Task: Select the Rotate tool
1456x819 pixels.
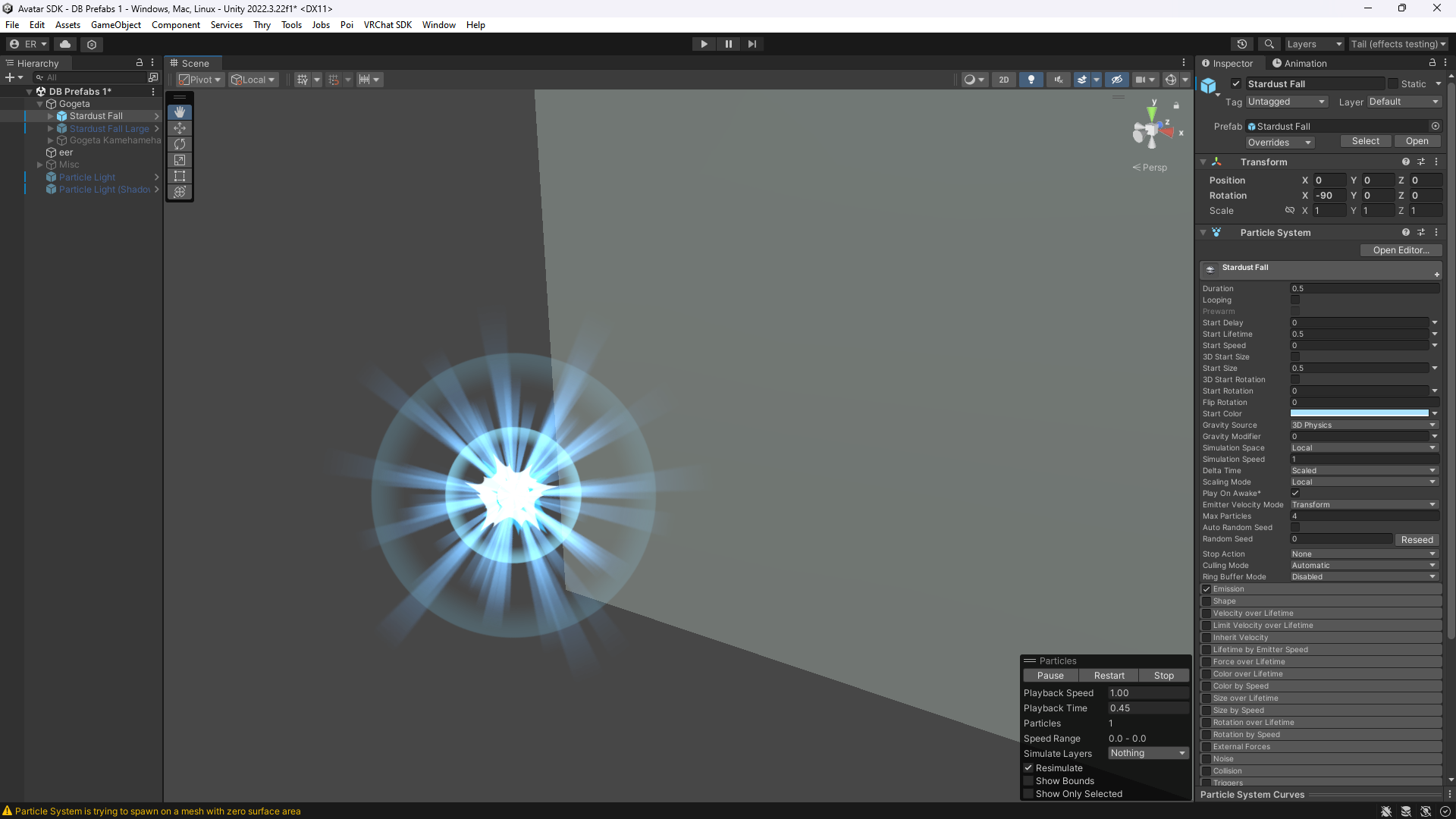Action: [180, 144]
